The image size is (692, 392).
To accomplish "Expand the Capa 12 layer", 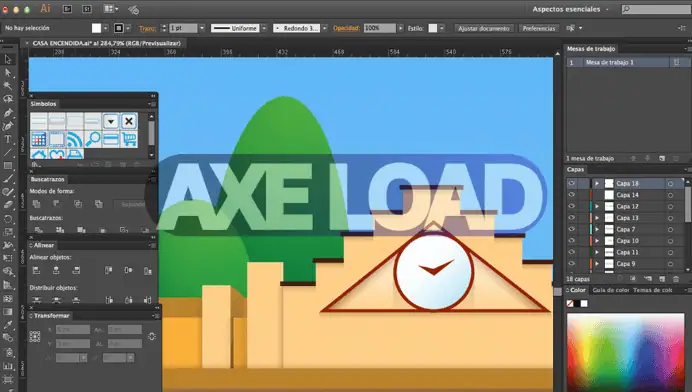I will (x=597, y=206).
